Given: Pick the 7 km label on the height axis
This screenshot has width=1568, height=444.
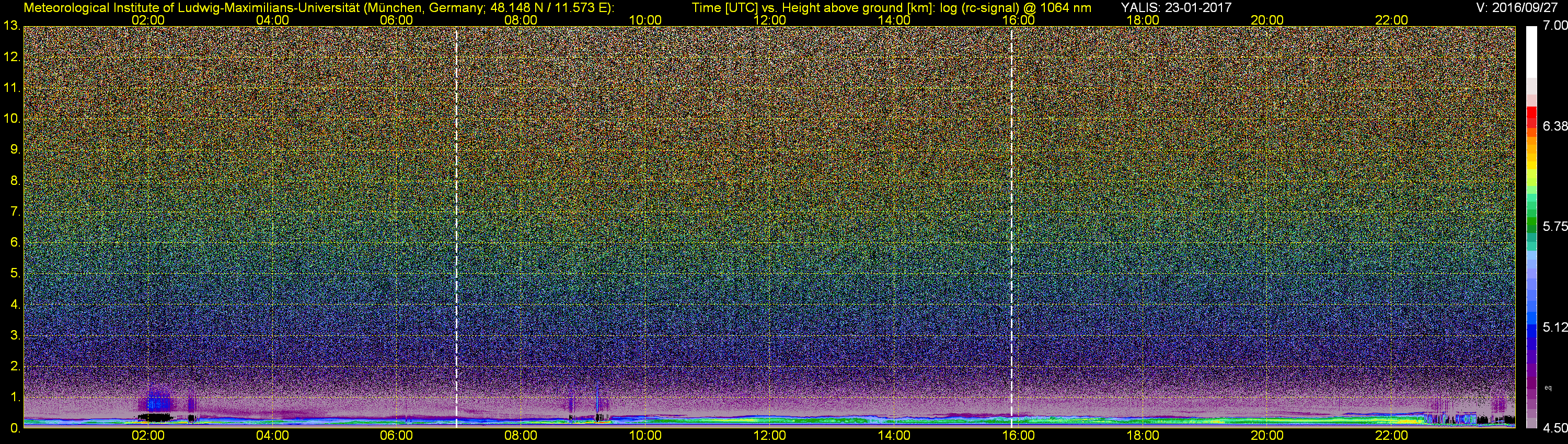Looking at the screenshot, I should pyautogui.click(x=15, y=212).
